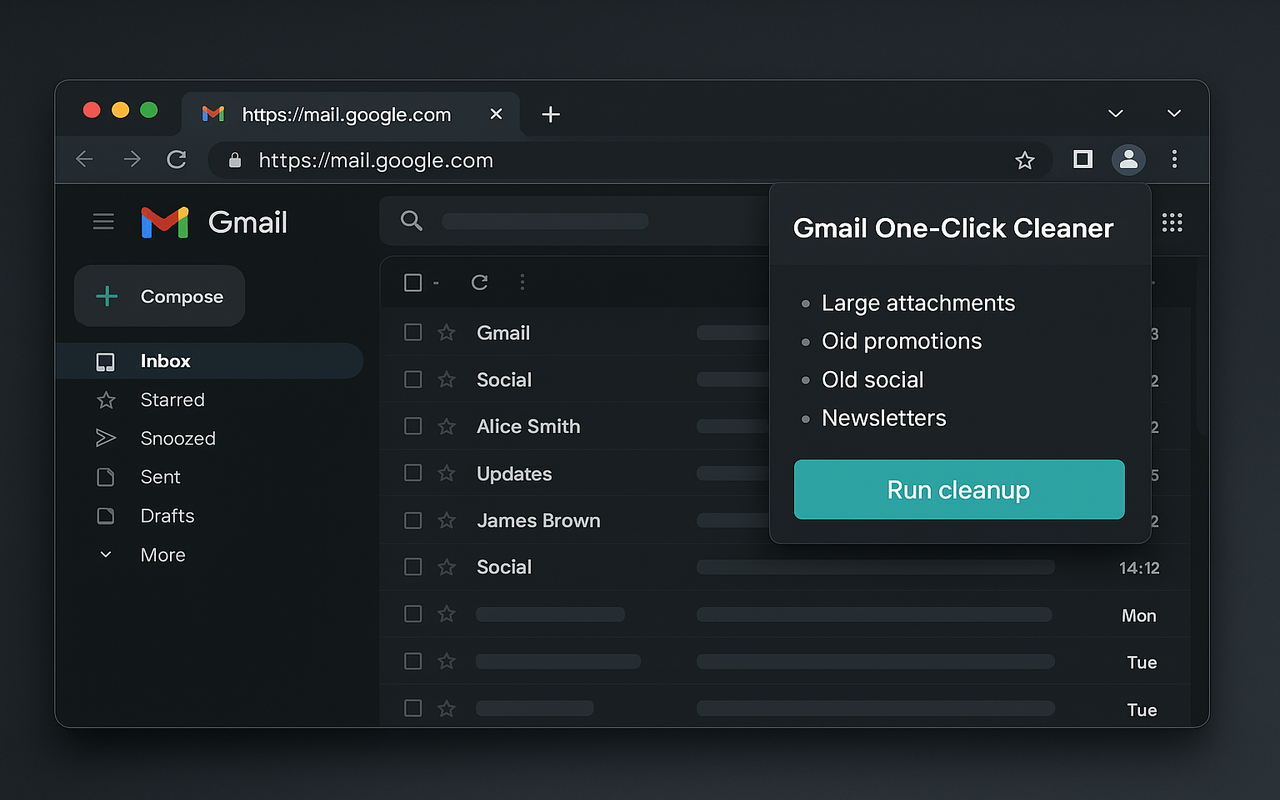Open the browser menu chevron near window controls
The image size is (1280, 800).
1115,113
